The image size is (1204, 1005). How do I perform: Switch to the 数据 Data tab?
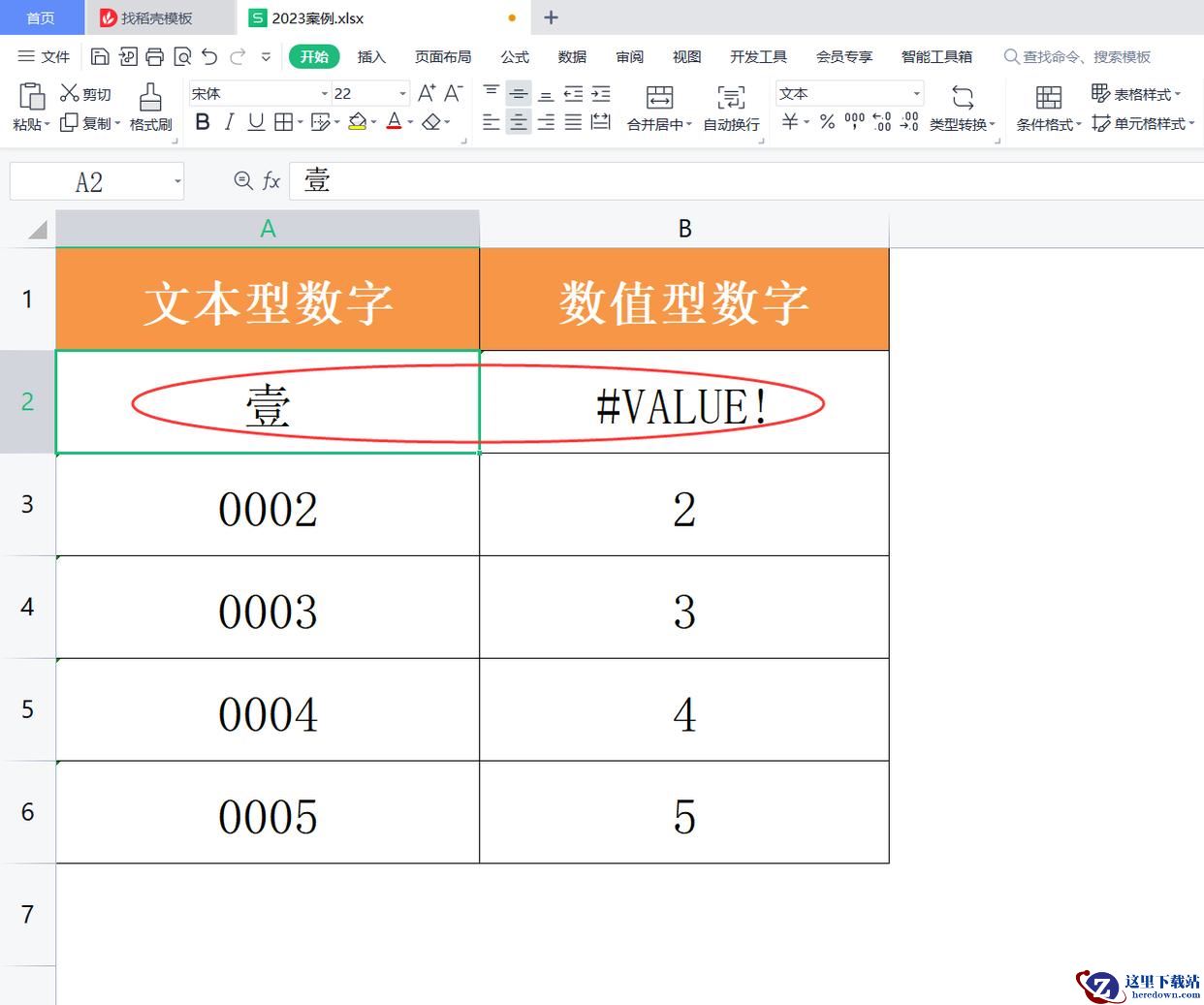(x=572, y=57)
